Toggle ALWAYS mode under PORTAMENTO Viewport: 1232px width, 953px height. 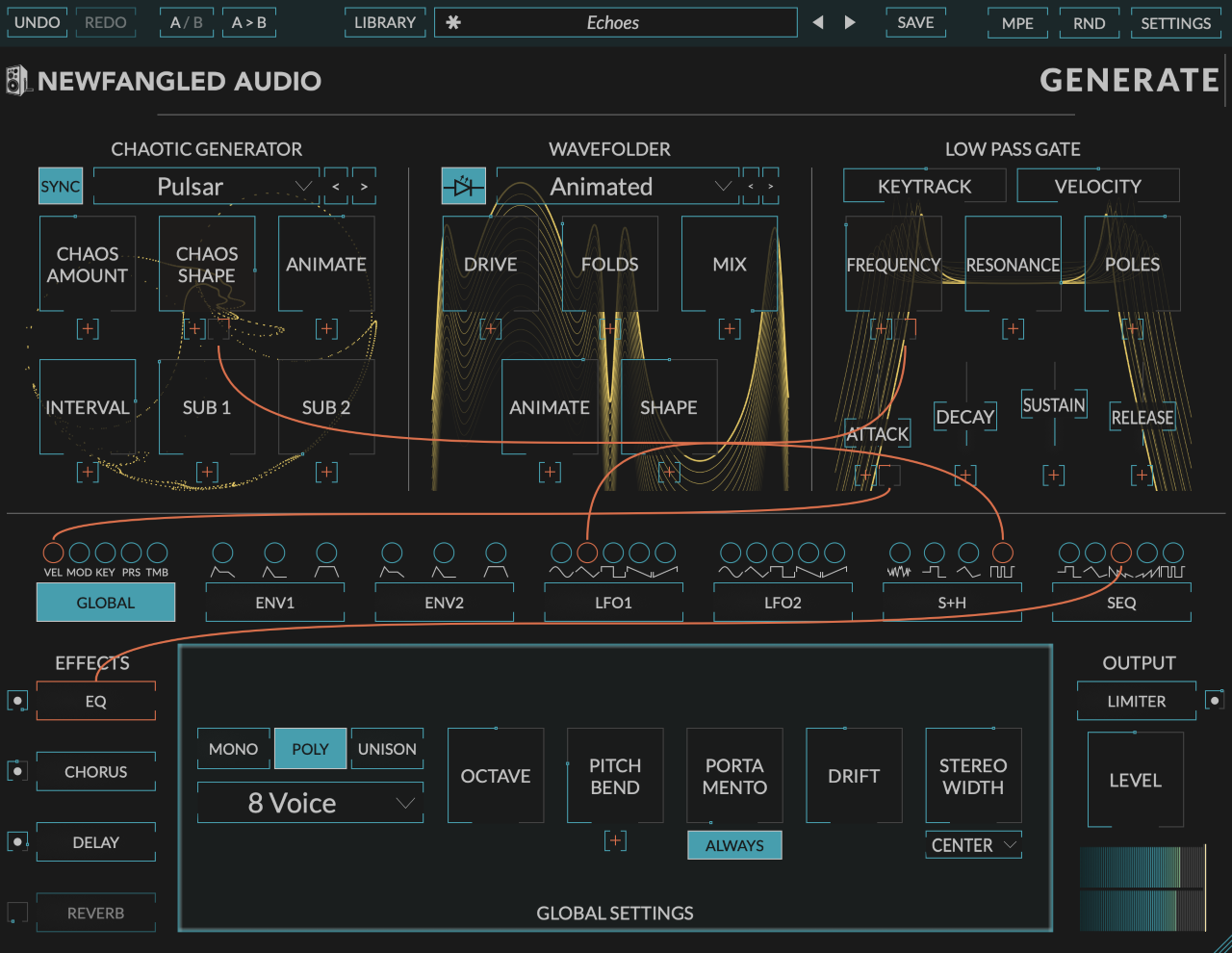(x=734, y=844)
